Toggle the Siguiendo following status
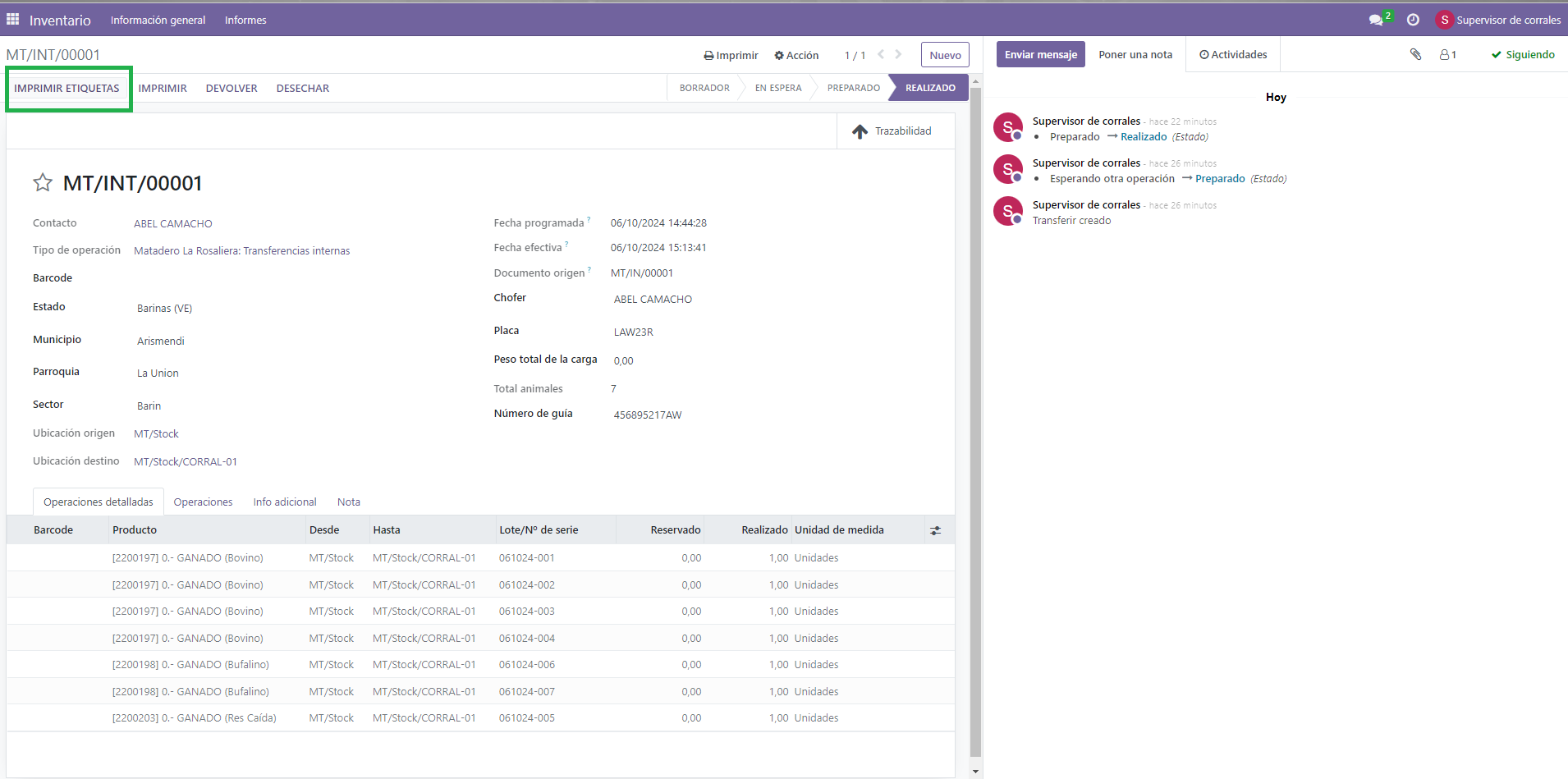This screenshot has height=779, width=1568. (x=1523, y=55)
